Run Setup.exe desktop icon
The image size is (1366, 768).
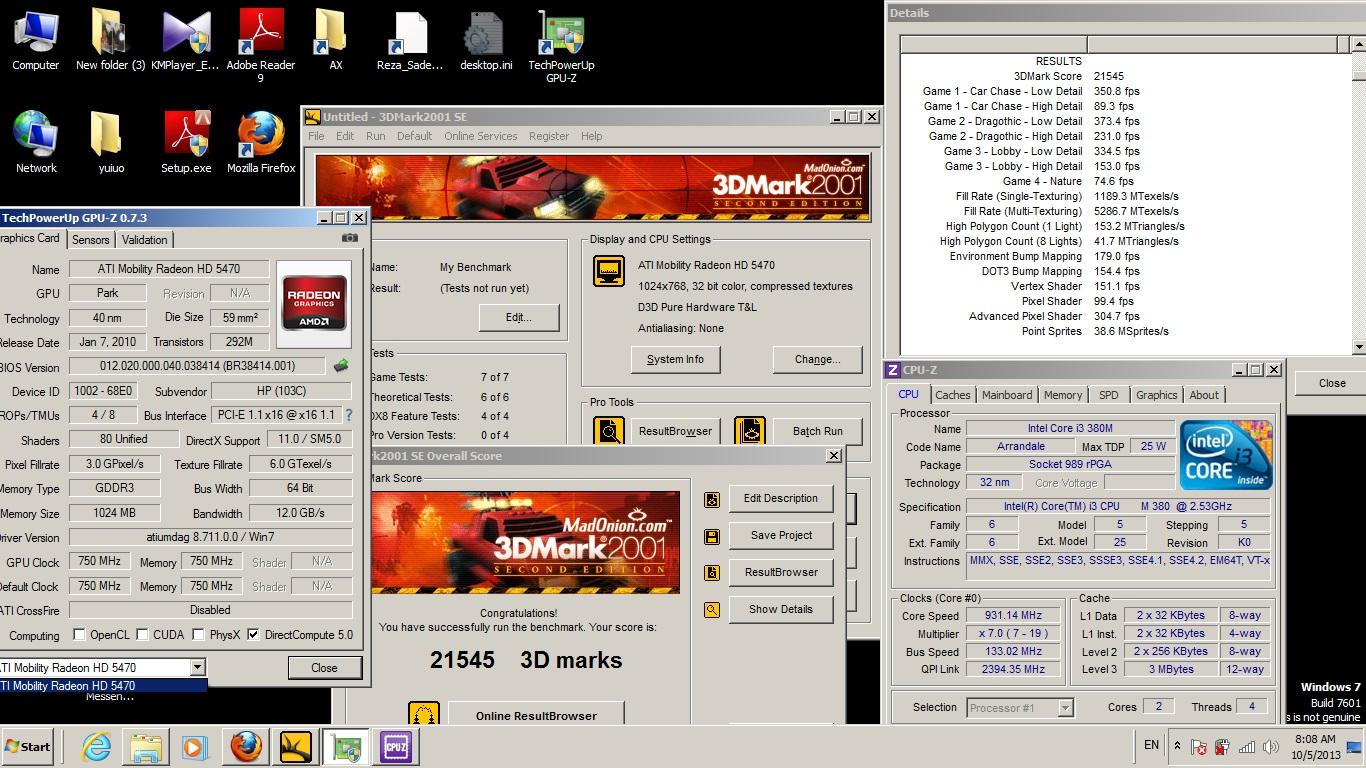click(186, 142)
